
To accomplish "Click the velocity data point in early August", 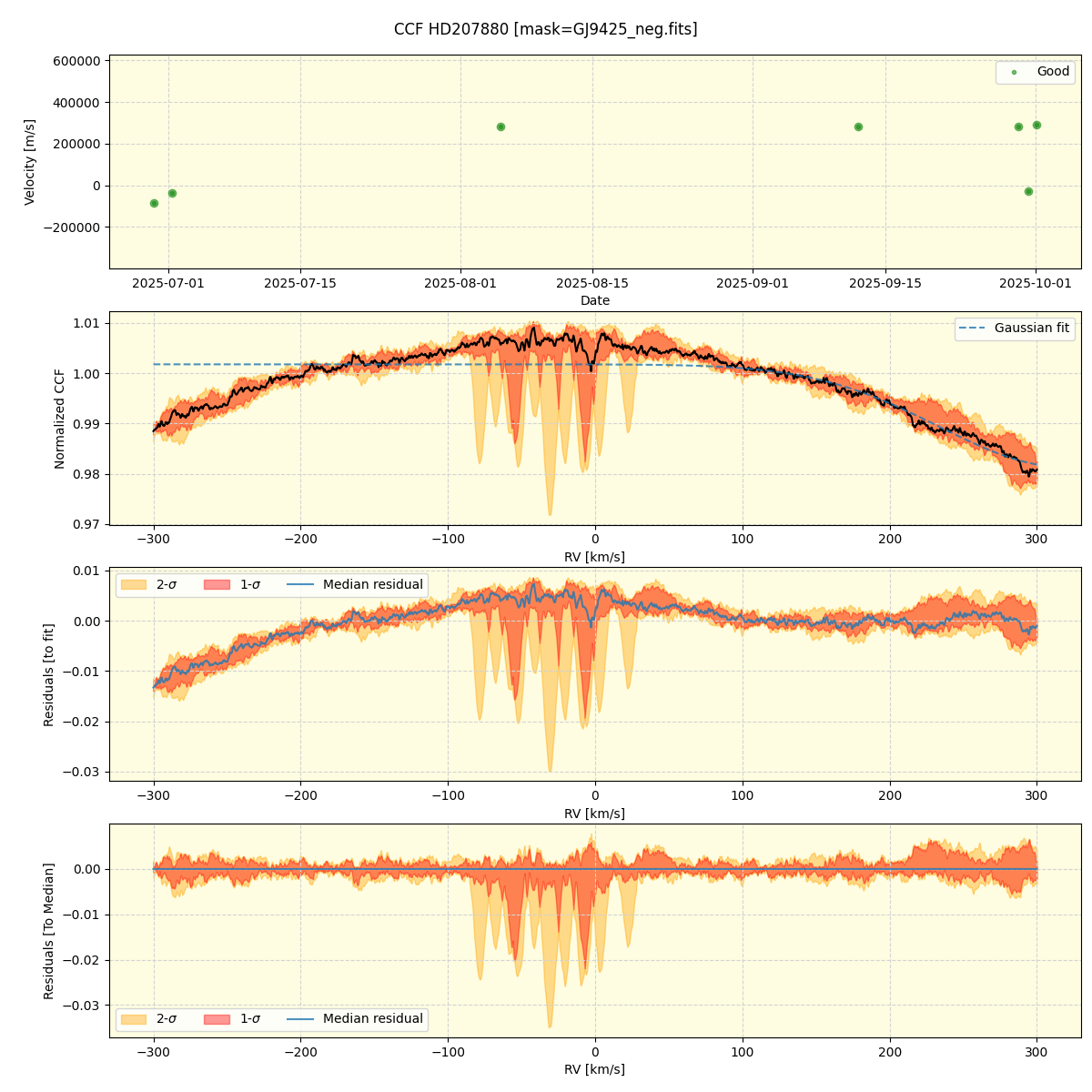I will click(500, 126).
